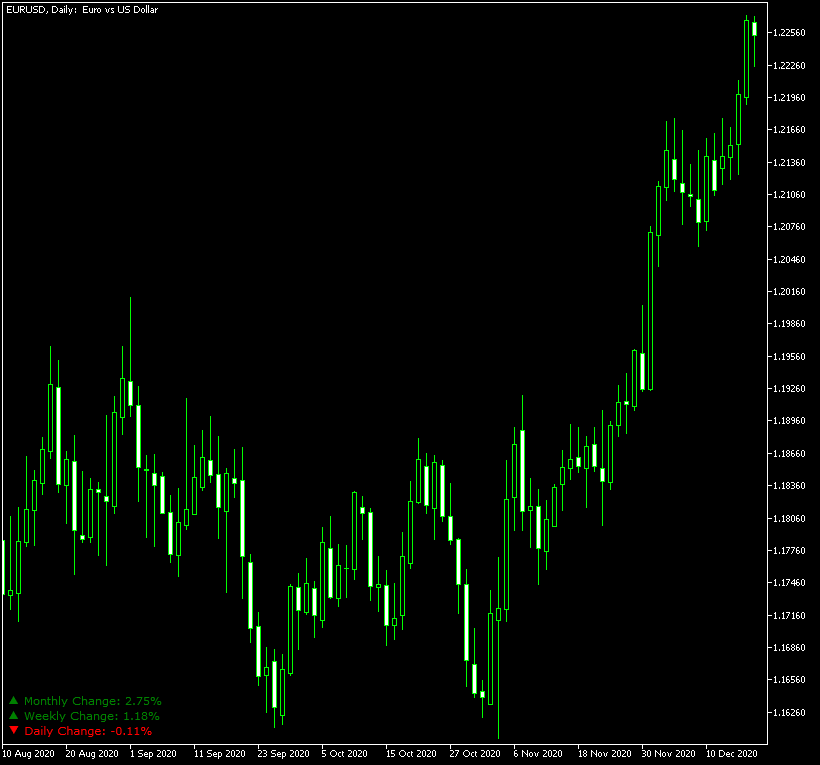The height and width of the screenshot is (765, 820).
Task: Click the green arrow beside Weekly Change
Action: click(x=14, y=716)
